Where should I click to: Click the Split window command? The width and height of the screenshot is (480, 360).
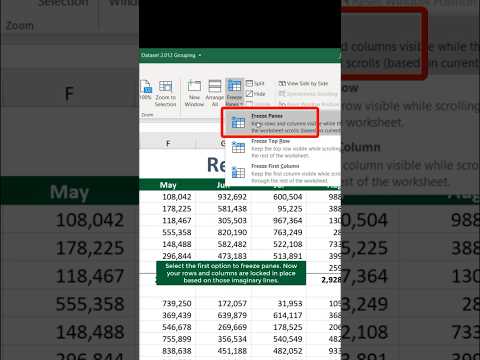pyautogui.click(x=255, y=83)
